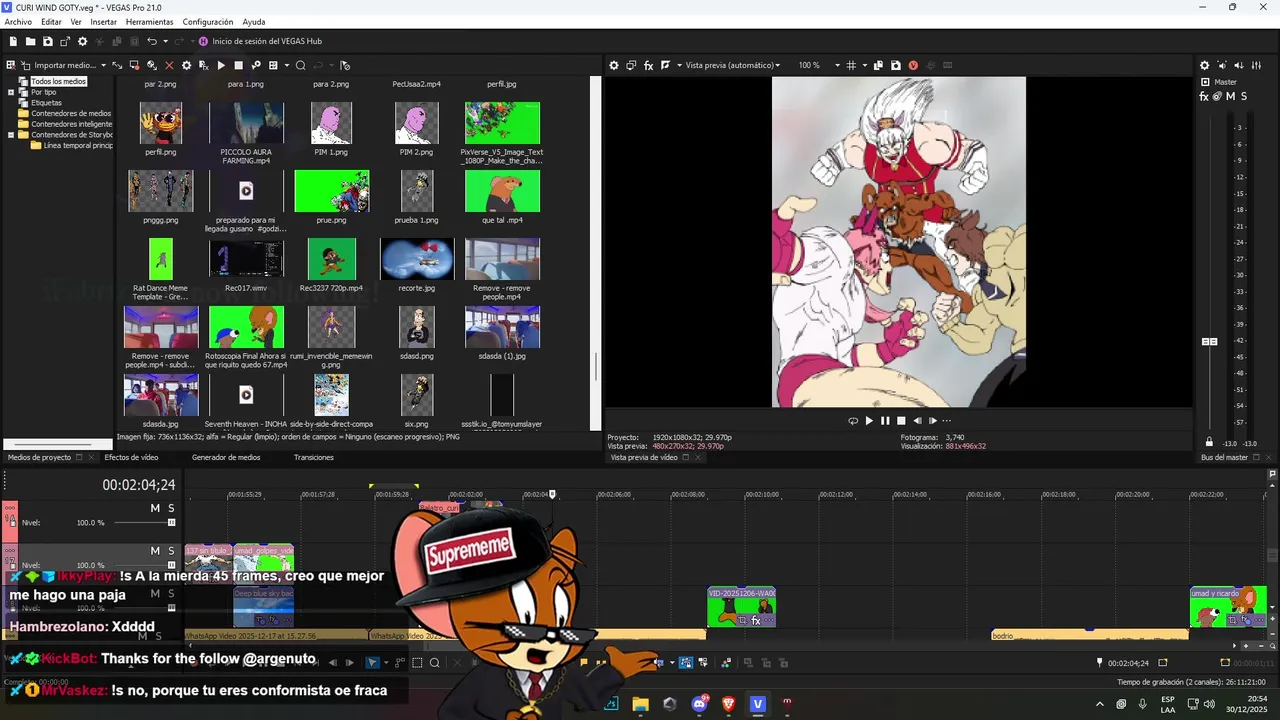
Task: Open project properties gear in main toolbar
Action: pos(83,41)
